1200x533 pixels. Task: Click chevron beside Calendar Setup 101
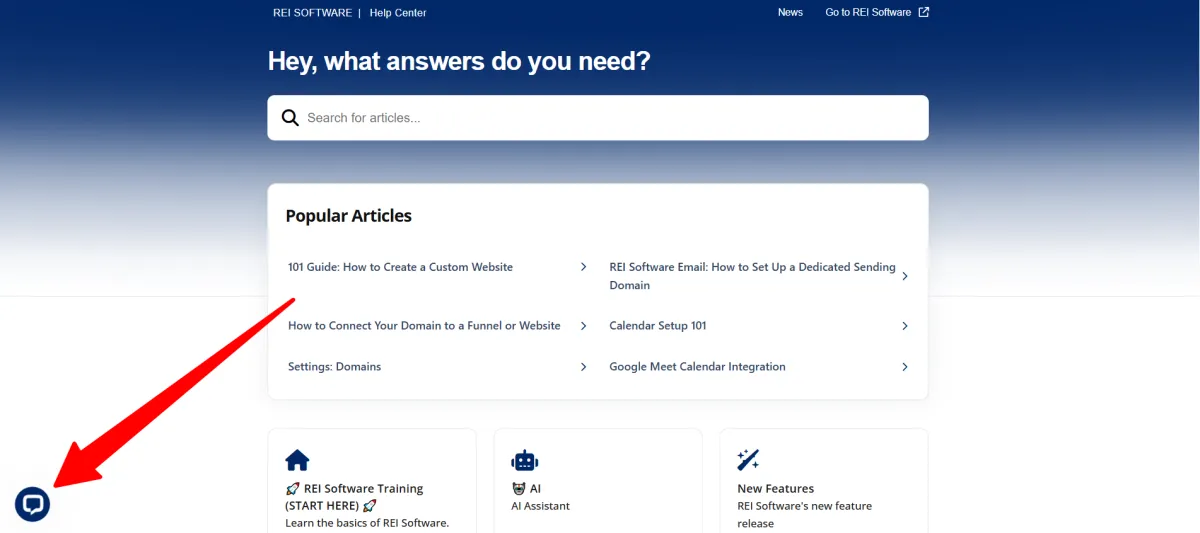tap(904, 326)
